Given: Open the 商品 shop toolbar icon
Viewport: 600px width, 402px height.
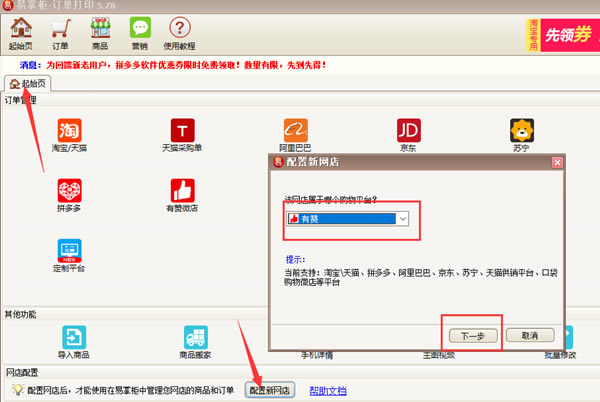Looking at the screenshot, I should point(100,34).
